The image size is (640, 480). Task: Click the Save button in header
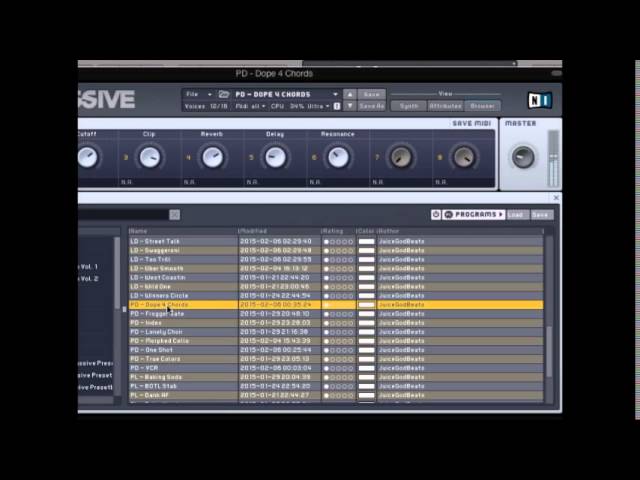[x=371, y=94]
